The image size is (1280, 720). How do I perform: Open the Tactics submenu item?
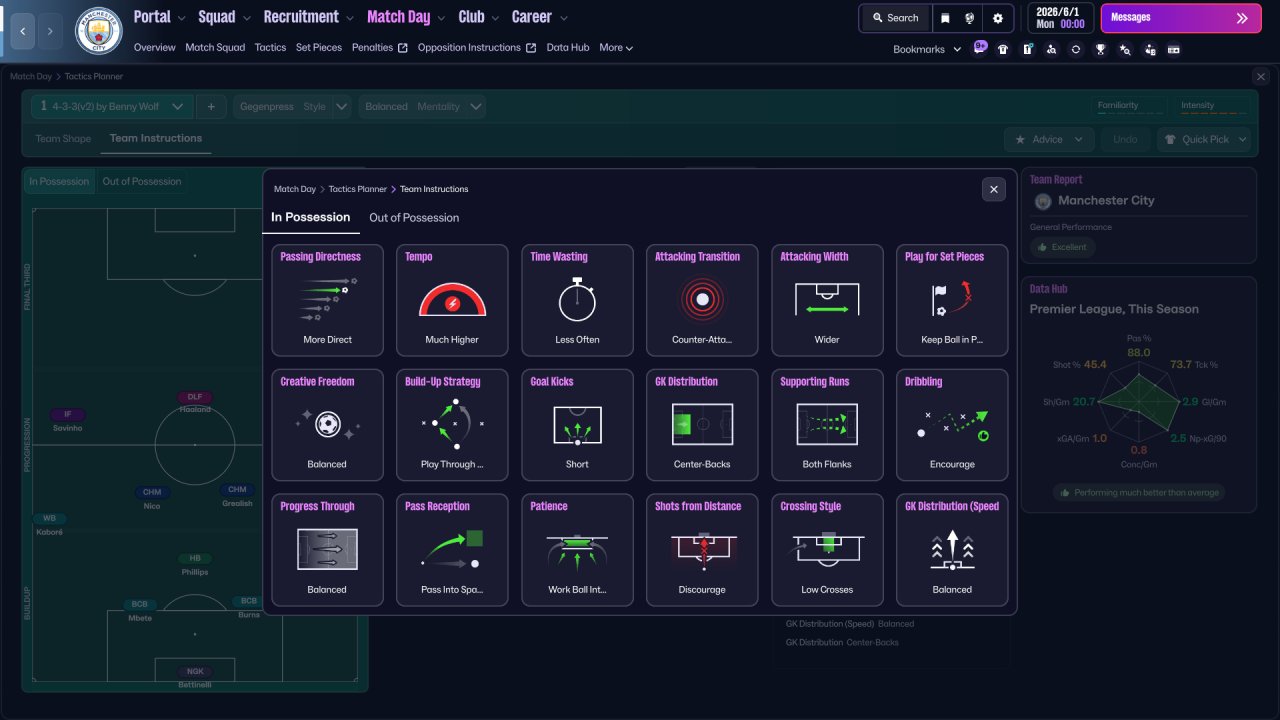coord(270,47)
